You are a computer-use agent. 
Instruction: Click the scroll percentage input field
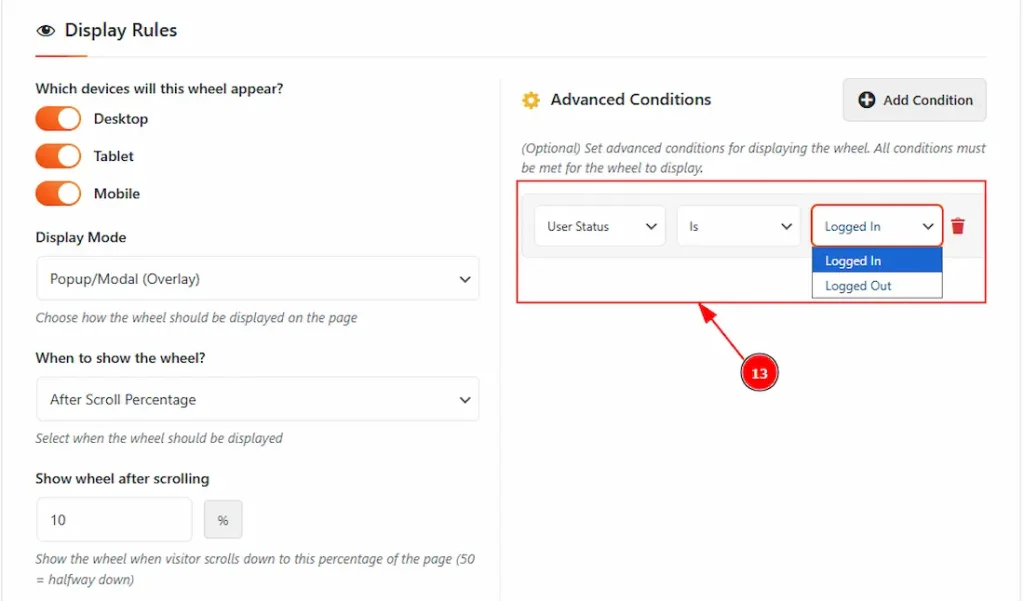coord(113,520)
